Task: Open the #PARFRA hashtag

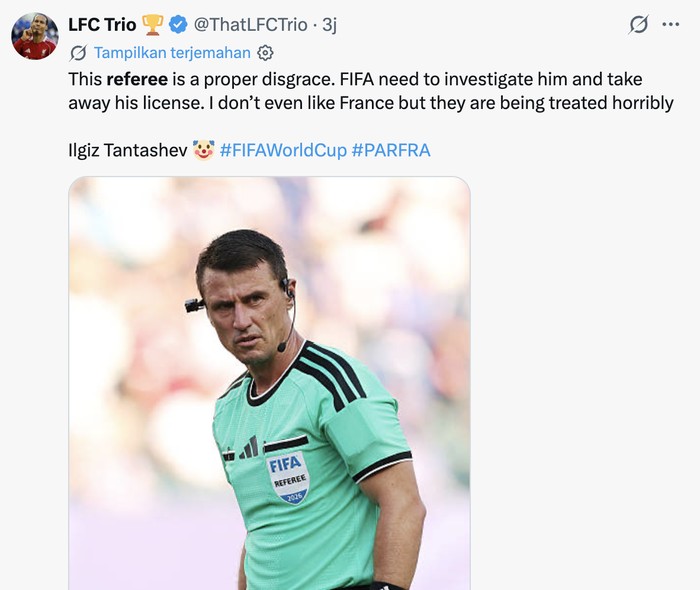Action: pos(391,150)
